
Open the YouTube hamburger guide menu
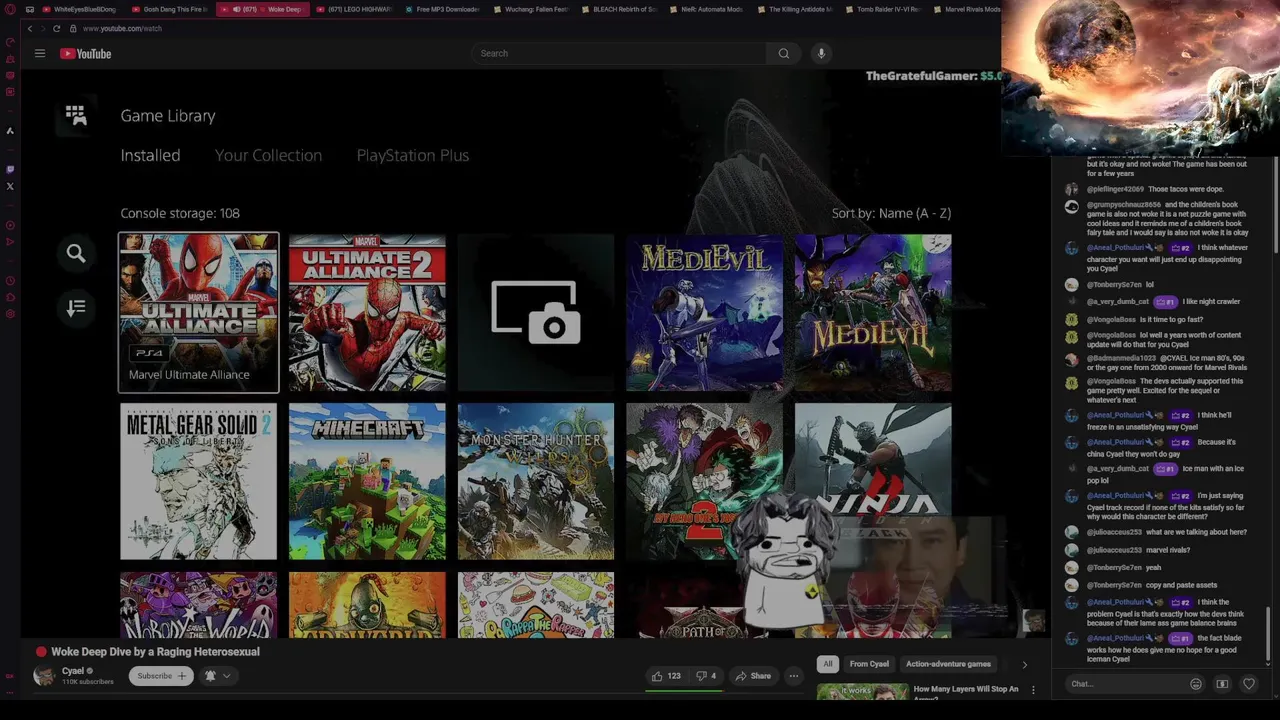coord(40,53)
